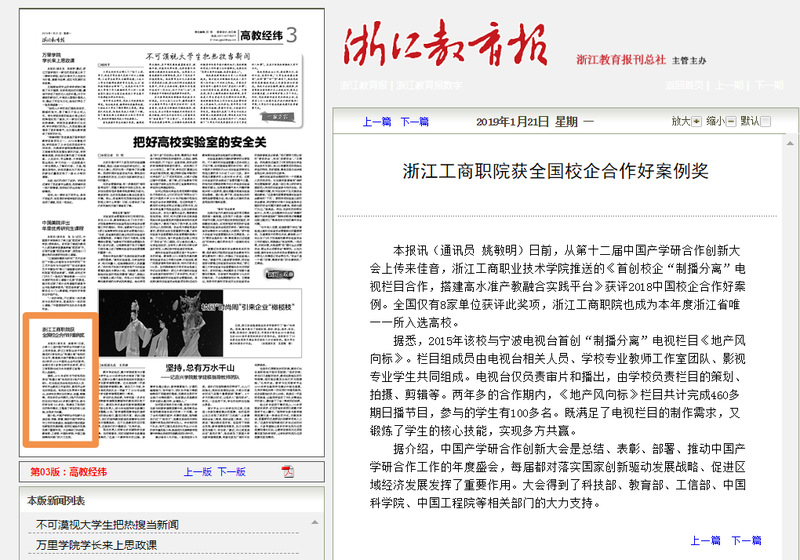This screenshot has height=560, width=800.
Task: Toggle the default (默认) font size box
Action: [766, 121]
